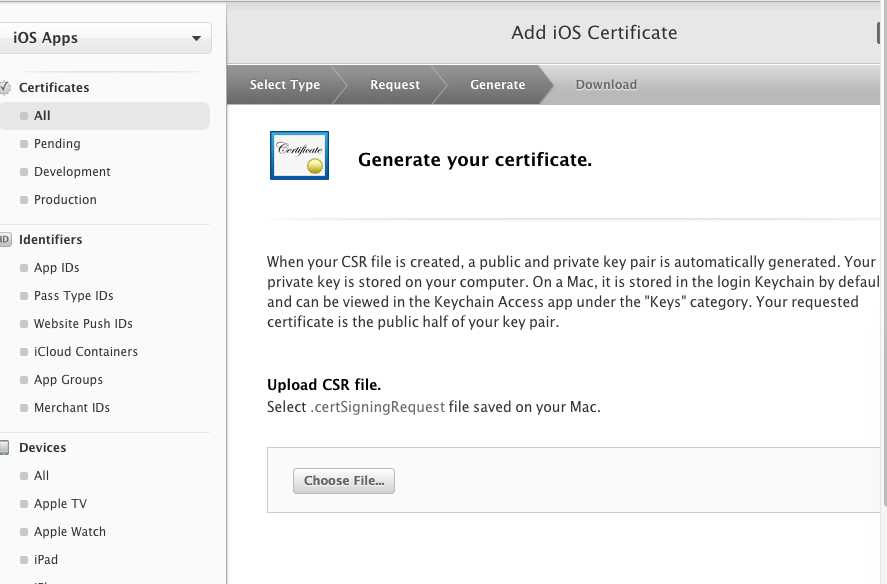The height and width of the screenshot is (584, 887).
Task: Open the iOS Apps platform dropdown
Action: click(x=105, y=38)
